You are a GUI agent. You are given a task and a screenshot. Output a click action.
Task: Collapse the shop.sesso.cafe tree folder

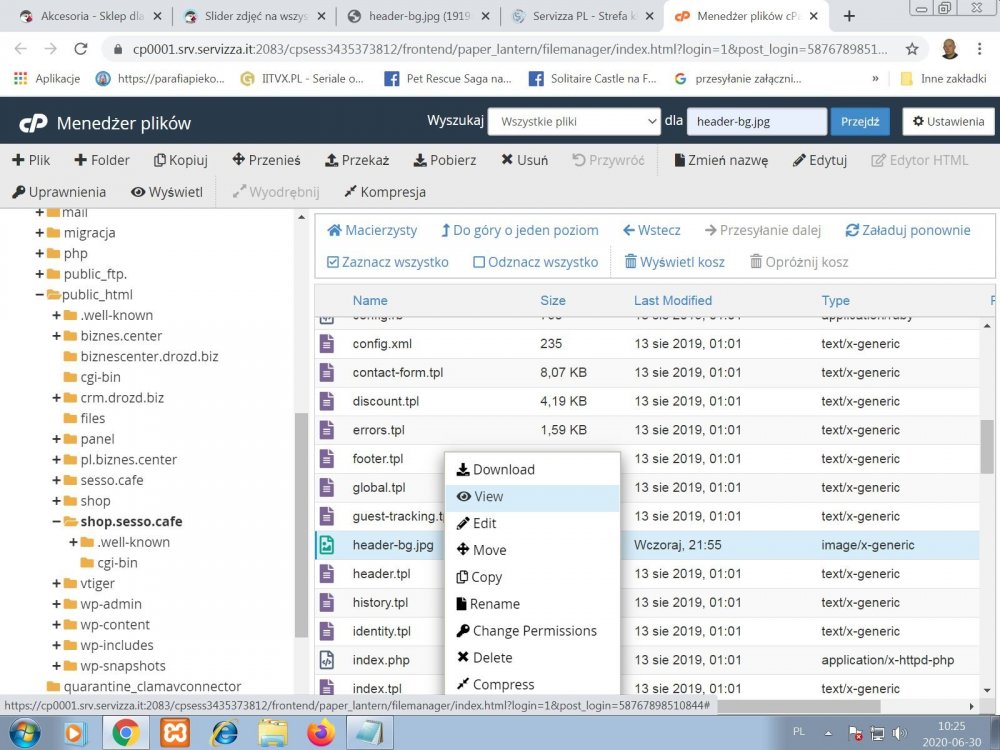tap(56, 522)
